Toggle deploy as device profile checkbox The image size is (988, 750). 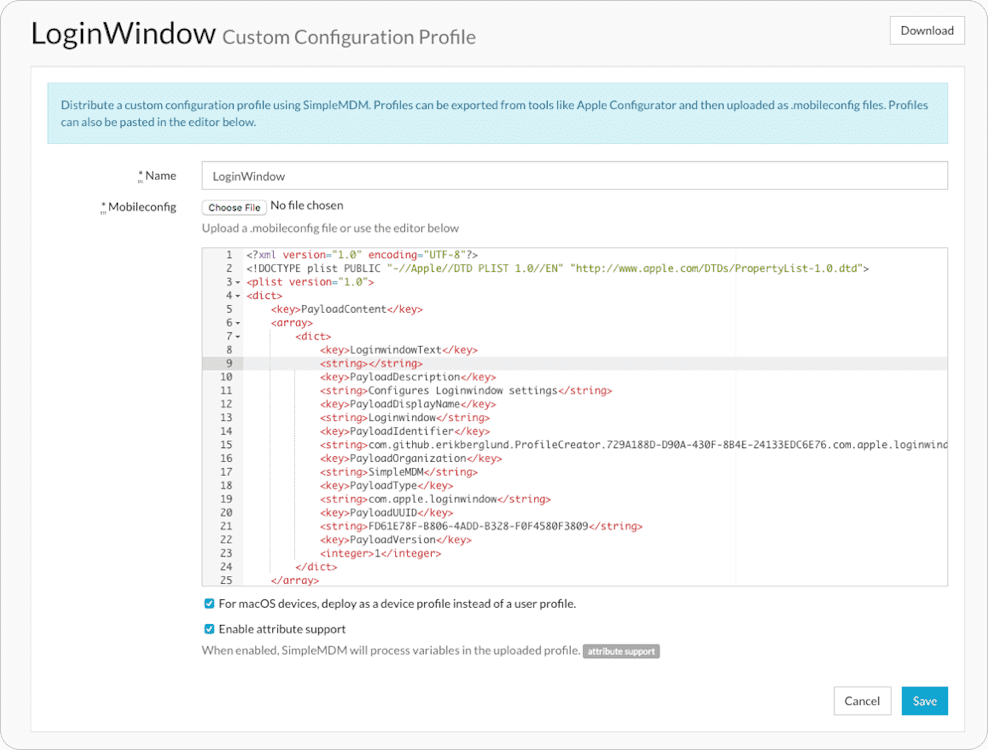pyautogui.click(x=209, y=604)
